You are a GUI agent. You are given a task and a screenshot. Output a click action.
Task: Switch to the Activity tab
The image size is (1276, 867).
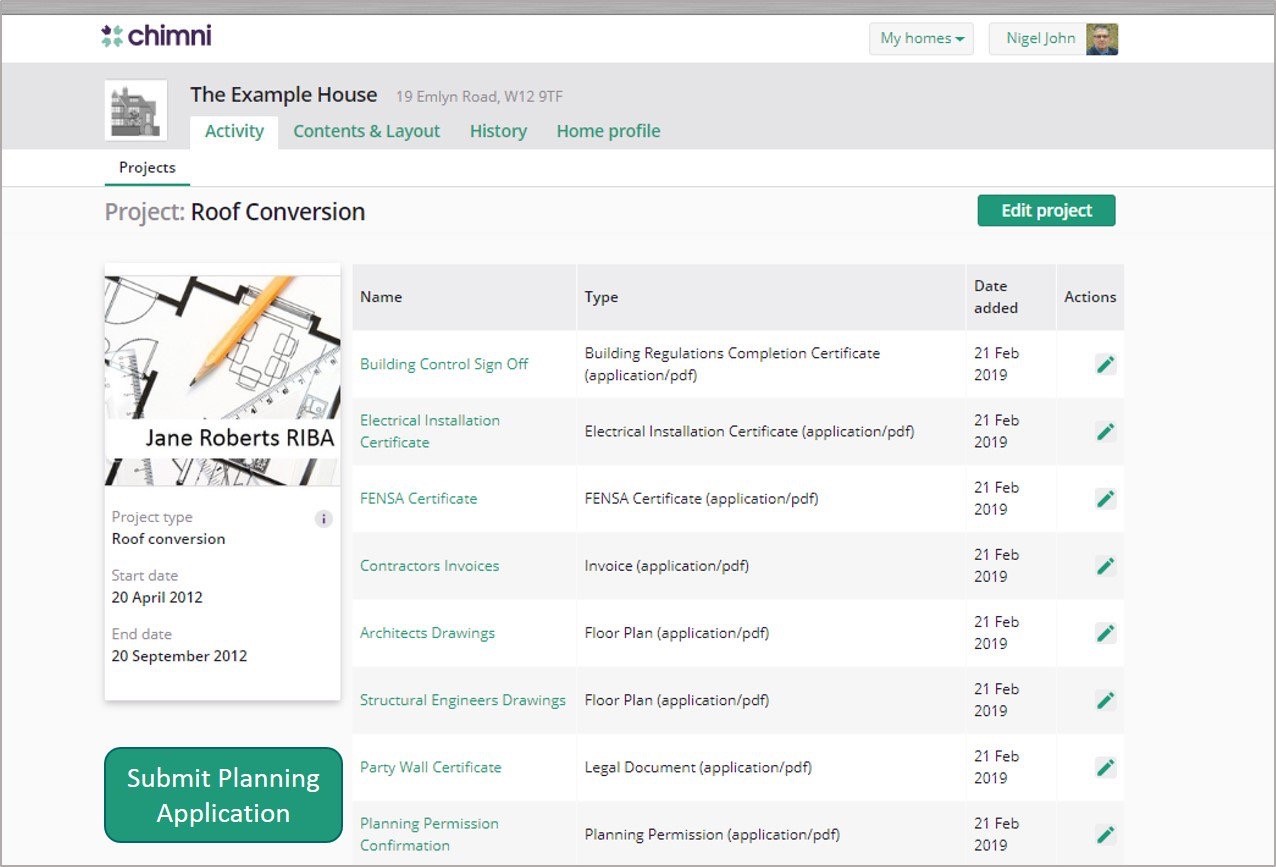pos(234,132)
